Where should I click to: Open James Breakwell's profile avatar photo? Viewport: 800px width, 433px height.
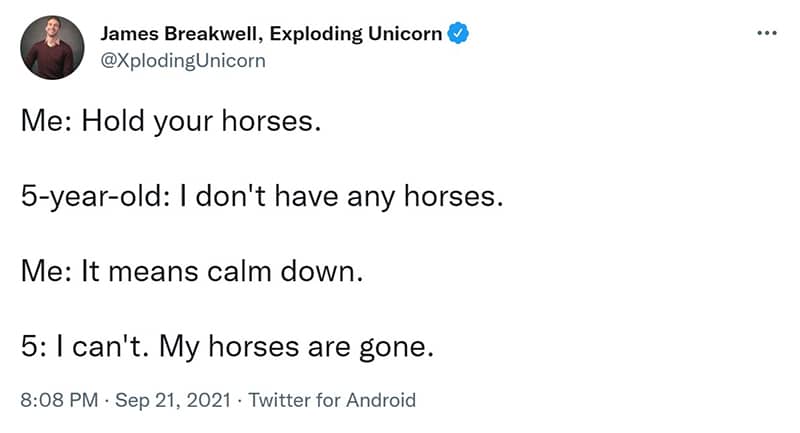pos(52,47)
